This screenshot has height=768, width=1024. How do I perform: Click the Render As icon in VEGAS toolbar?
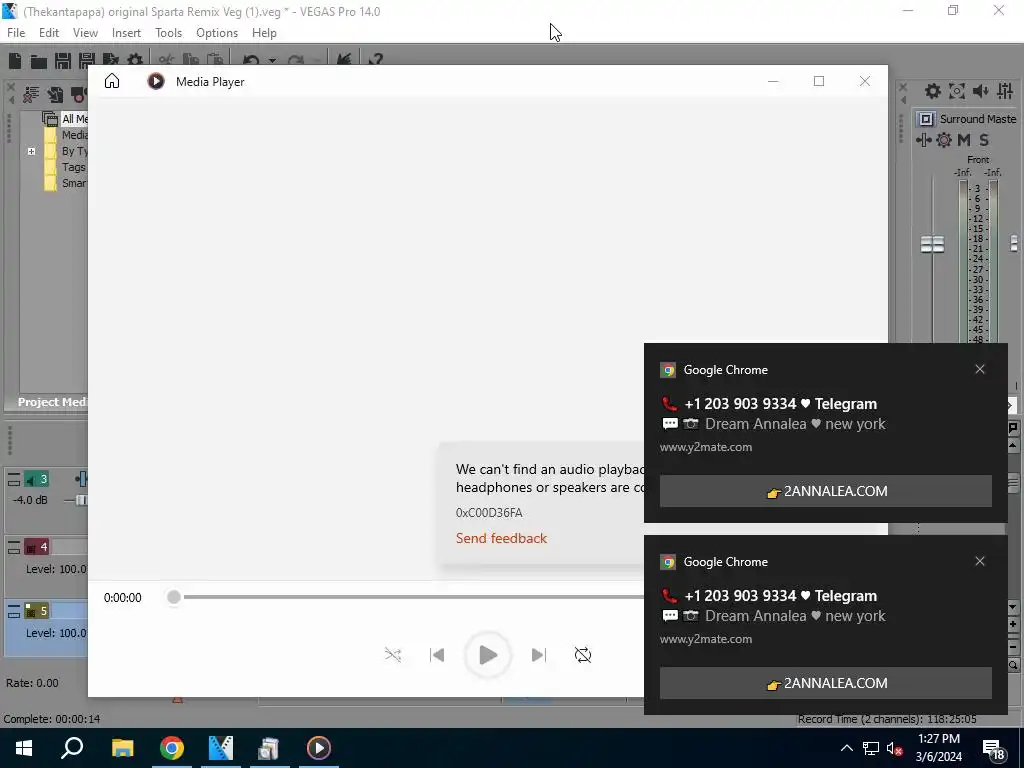click(x=110, y=61)
